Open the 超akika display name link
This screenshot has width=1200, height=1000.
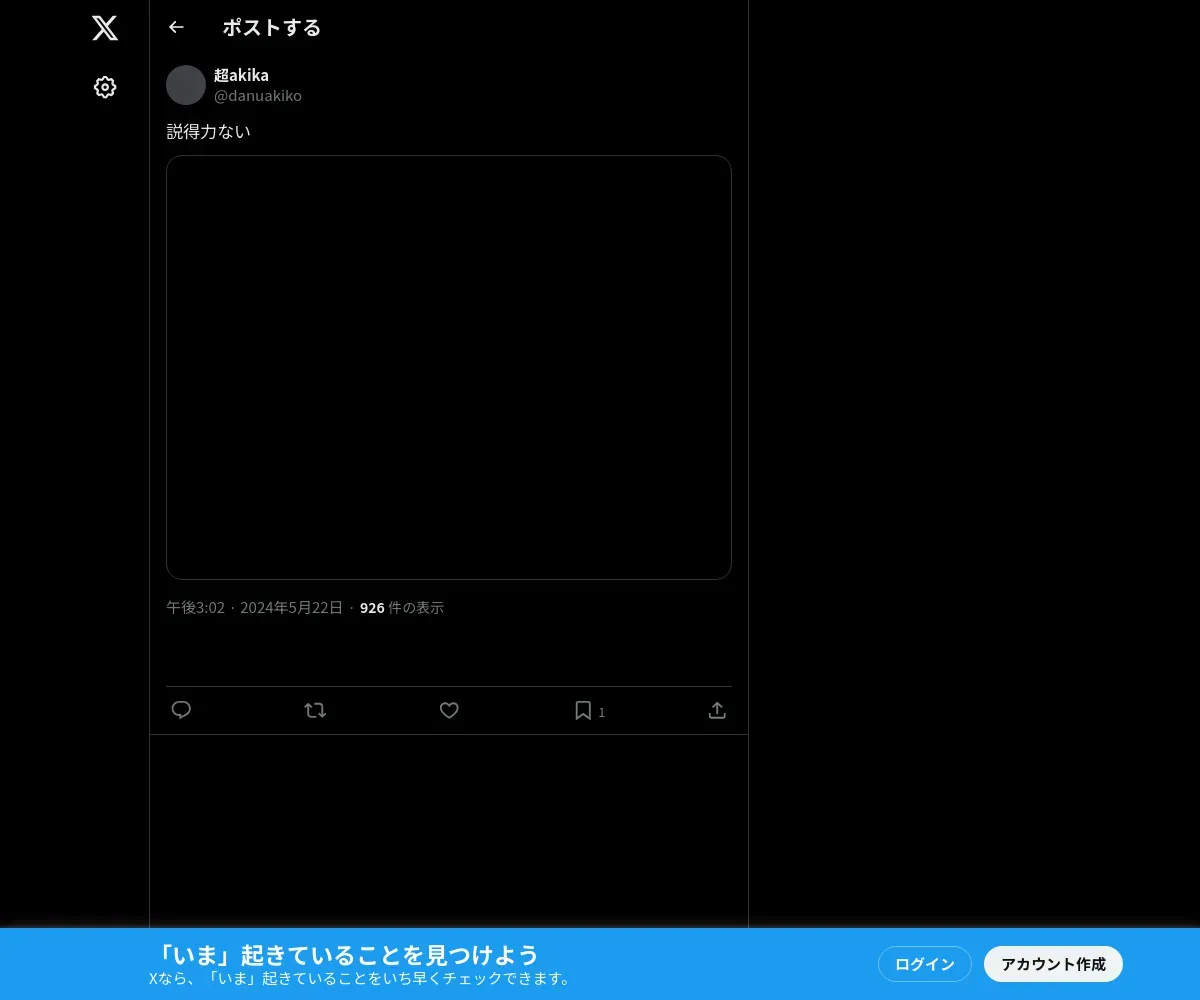[241, 75]
